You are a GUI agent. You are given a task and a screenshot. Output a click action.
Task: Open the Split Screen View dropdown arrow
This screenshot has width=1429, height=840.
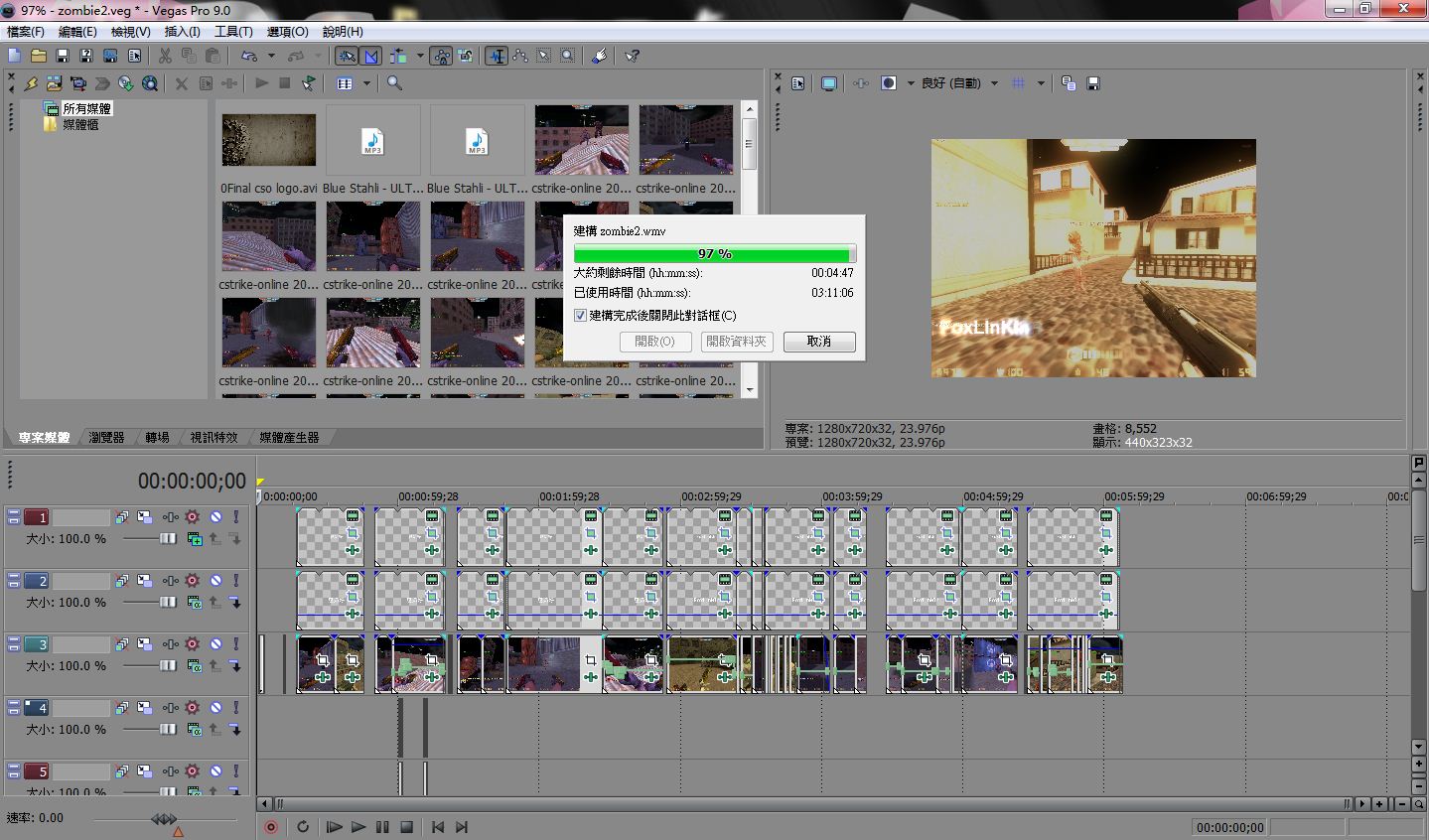pyautogui.click(x=910, y=83)
